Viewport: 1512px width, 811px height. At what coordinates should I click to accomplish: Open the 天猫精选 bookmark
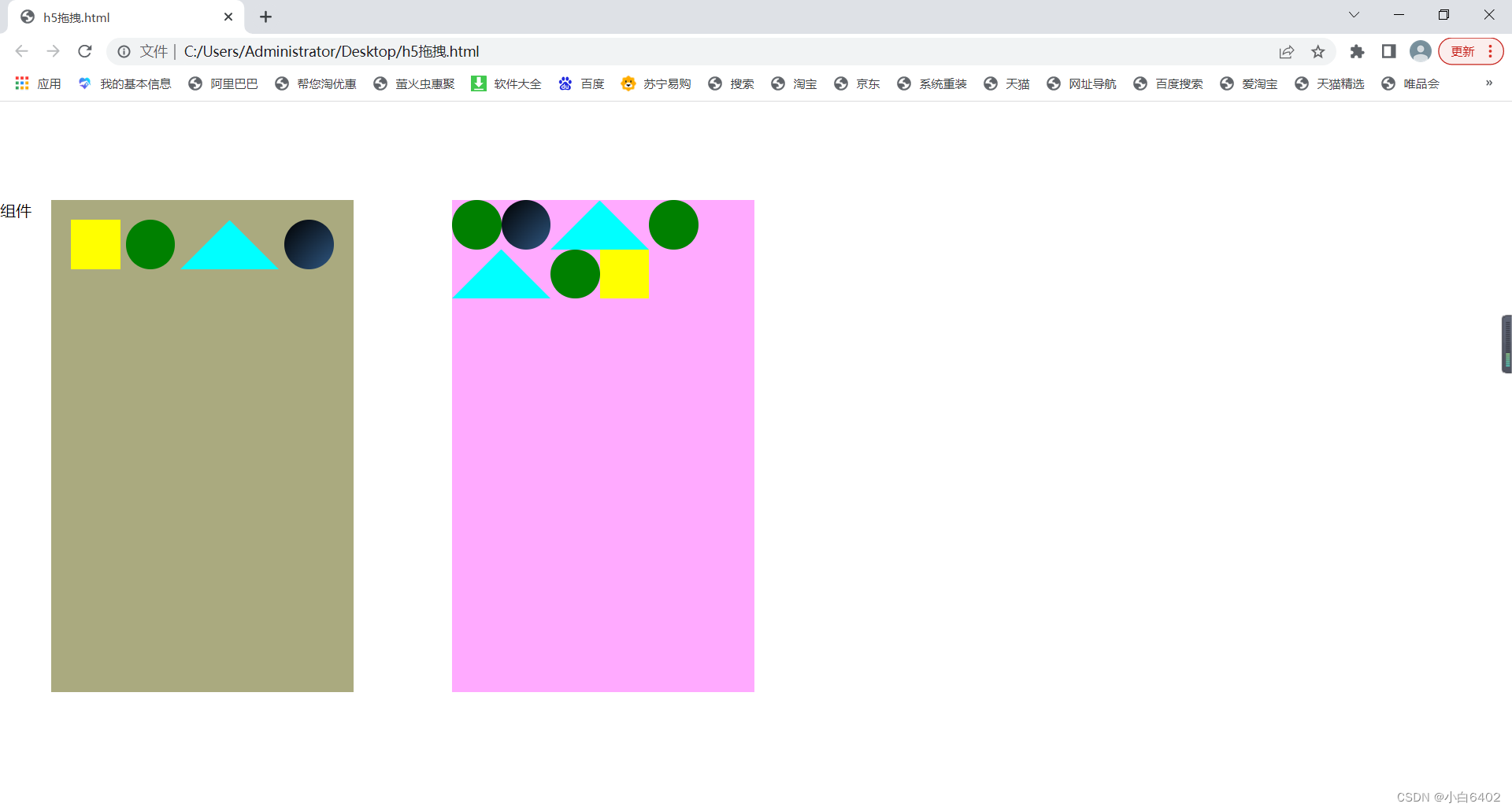(x=1329, y=83)
